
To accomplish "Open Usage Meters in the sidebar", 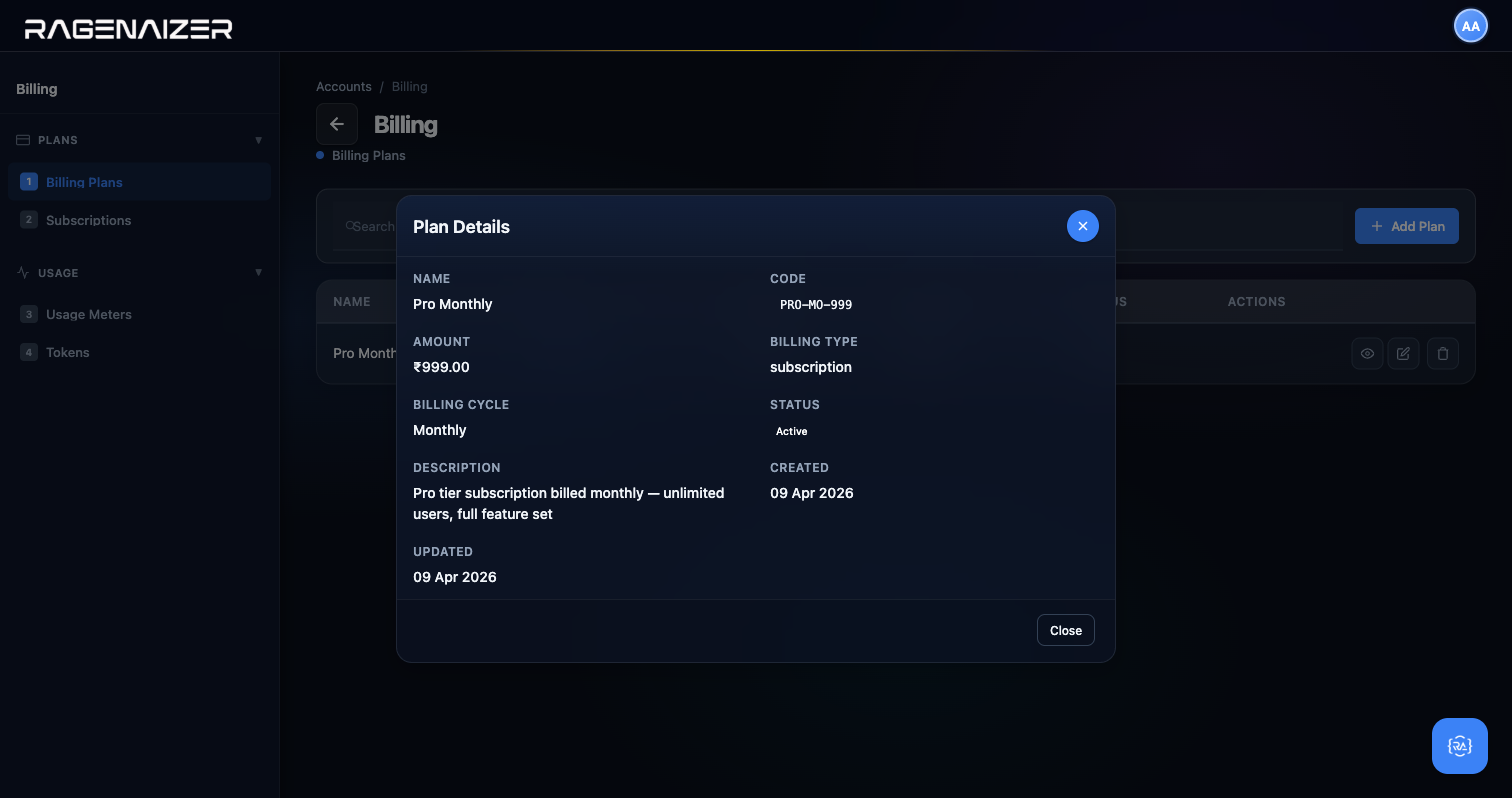I will point(139,314).
